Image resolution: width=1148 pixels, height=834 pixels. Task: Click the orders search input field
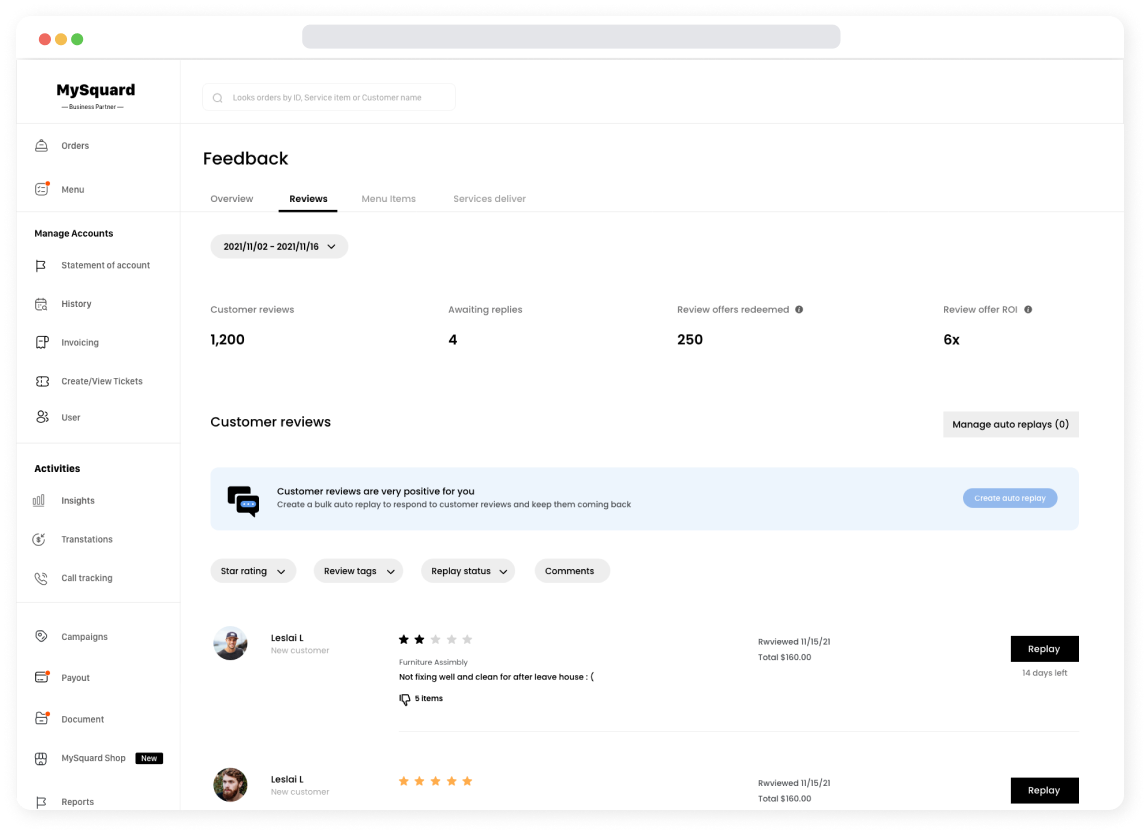[x=329, y=97]
